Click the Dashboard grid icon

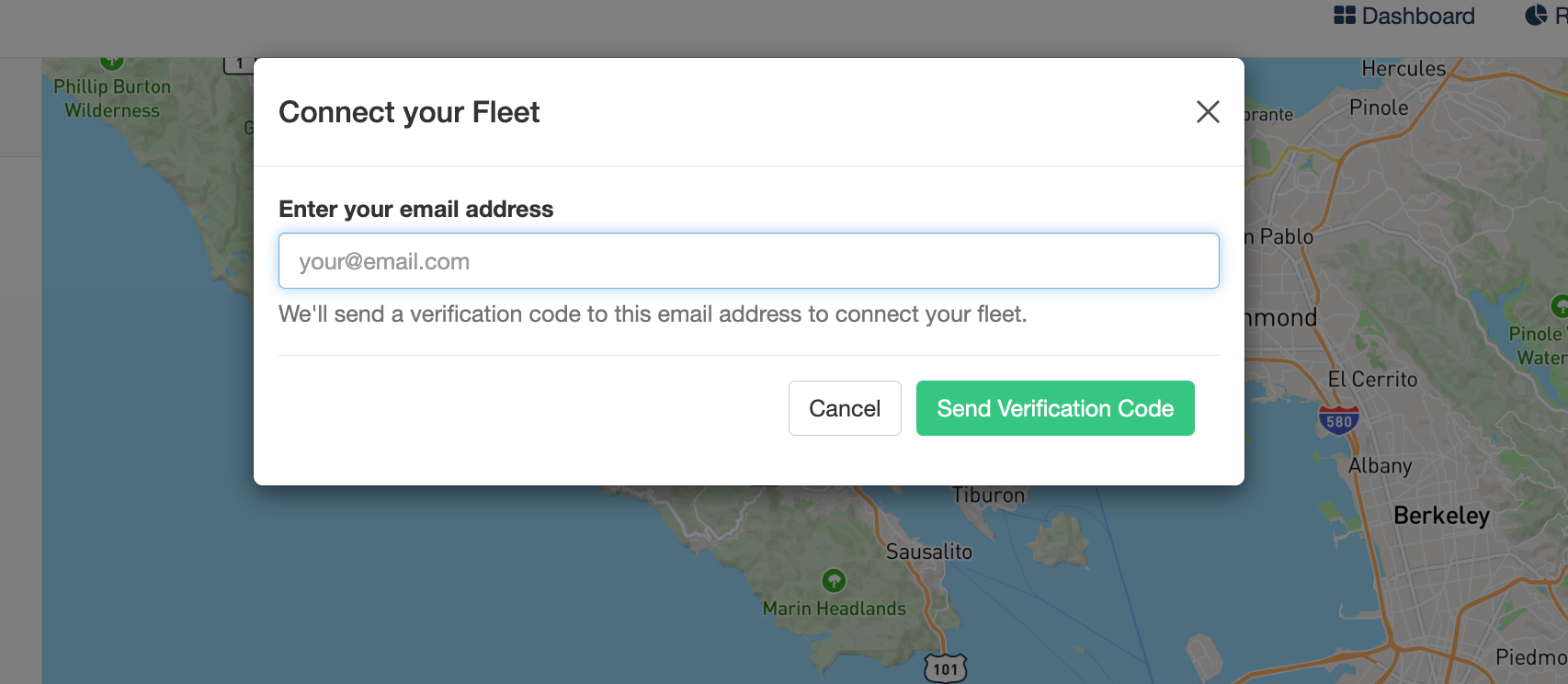click(1344, 16)
